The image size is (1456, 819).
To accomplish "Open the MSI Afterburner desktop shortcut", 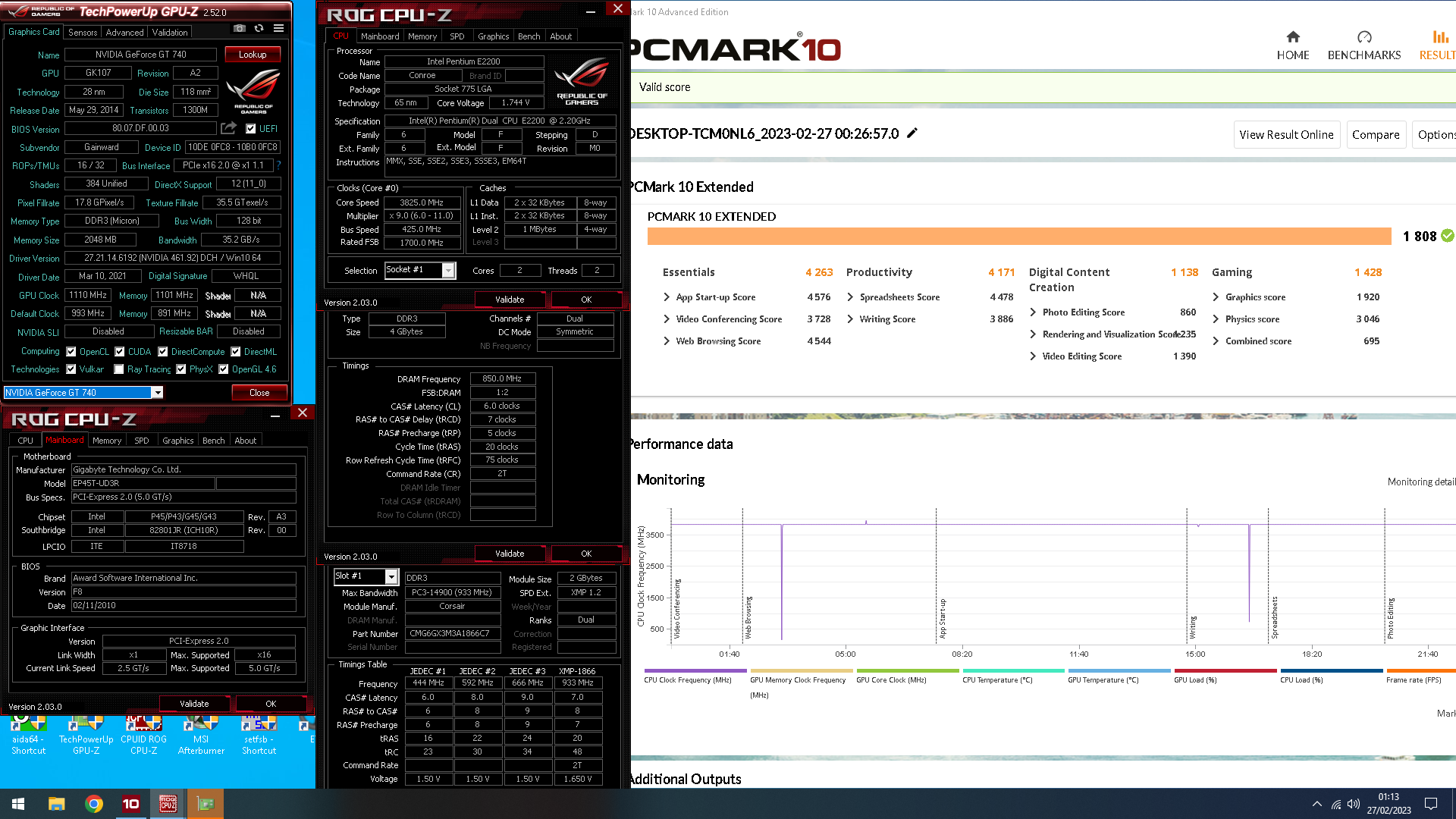I will pos(201,734).
